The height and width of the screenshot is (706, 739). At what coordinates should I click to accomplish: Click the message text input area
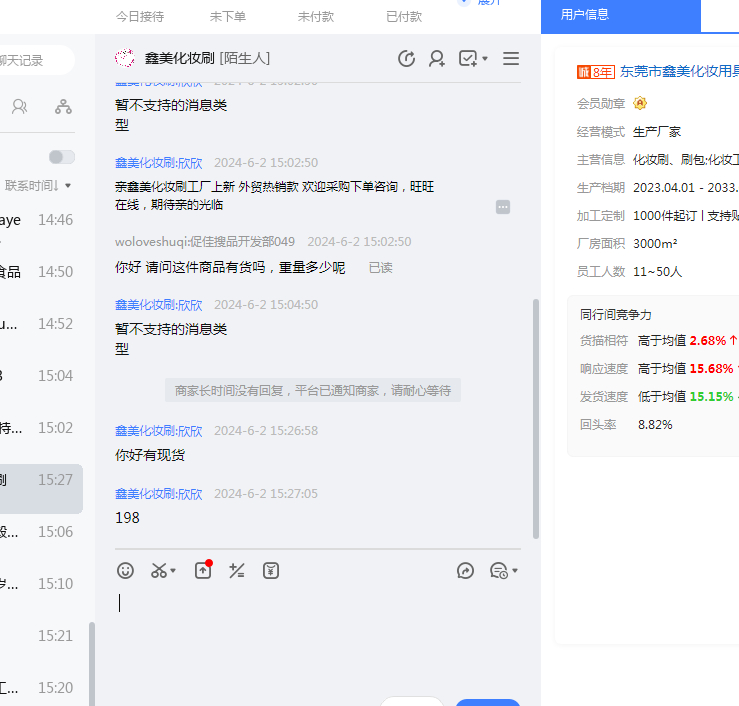coord(320,630)
